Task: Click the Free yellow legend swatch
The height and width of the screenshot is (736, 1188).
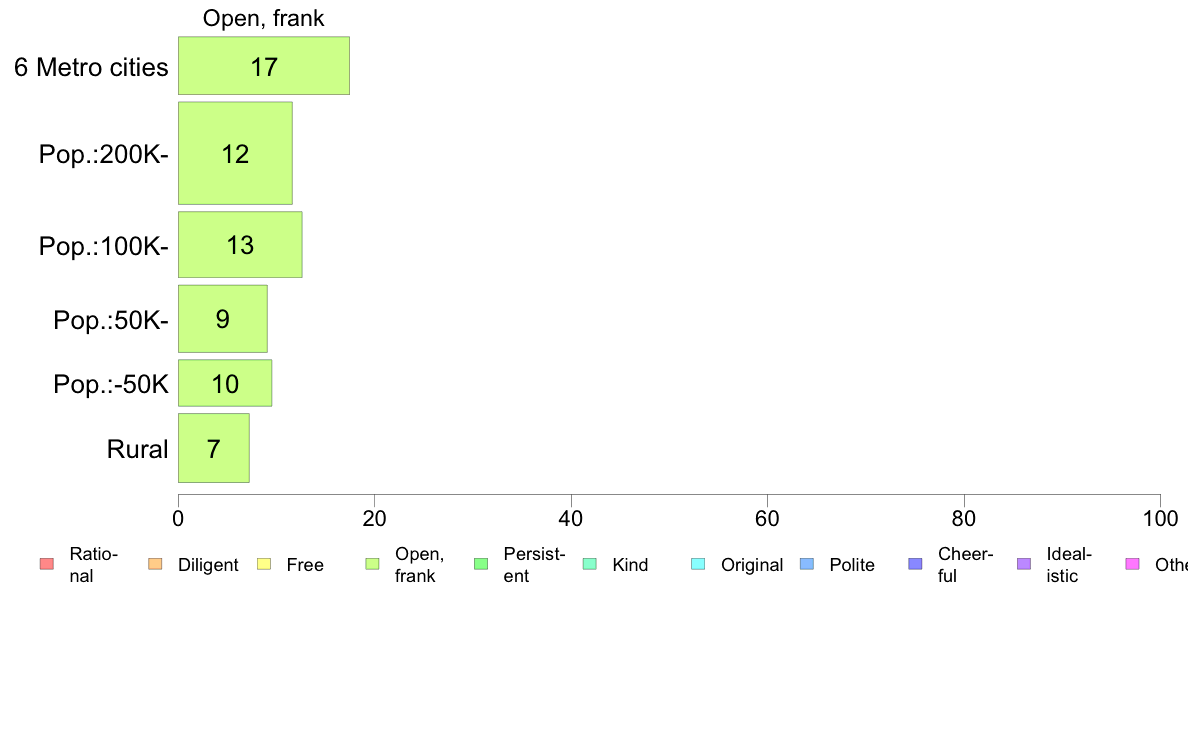Action: (x=264, y=564)
